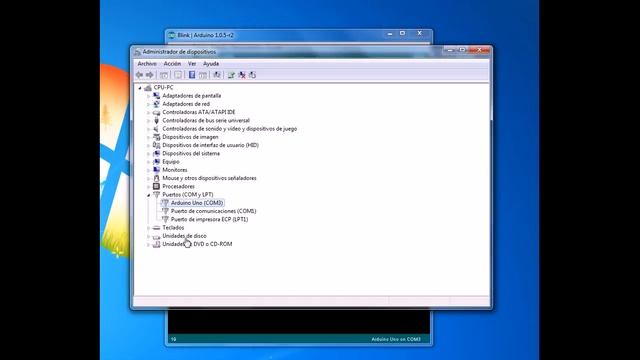Screen dimensions: 640x360
Task: Select Arduino Uno (COM3) device
Action: [x=197, y=202]
